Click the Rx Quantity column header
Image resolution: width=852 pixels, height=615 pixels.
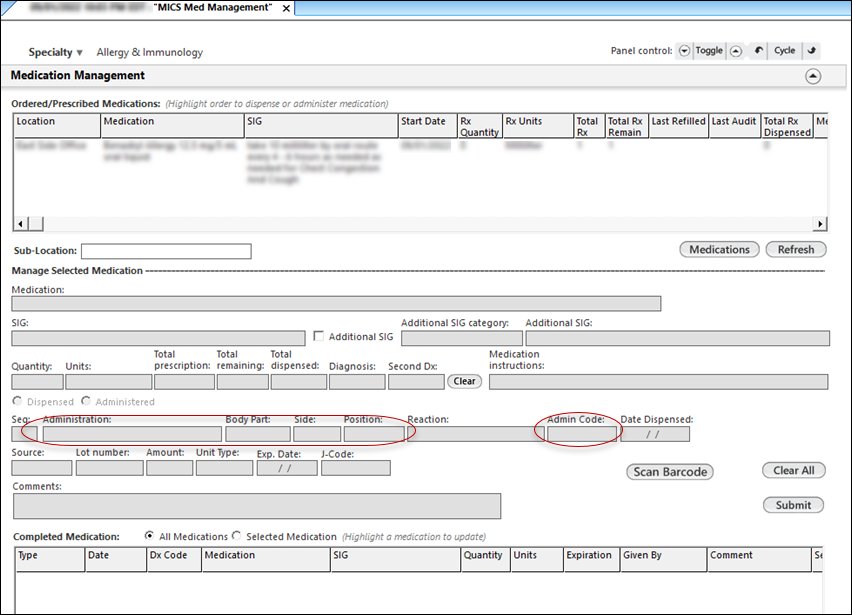tap(479, 125)
